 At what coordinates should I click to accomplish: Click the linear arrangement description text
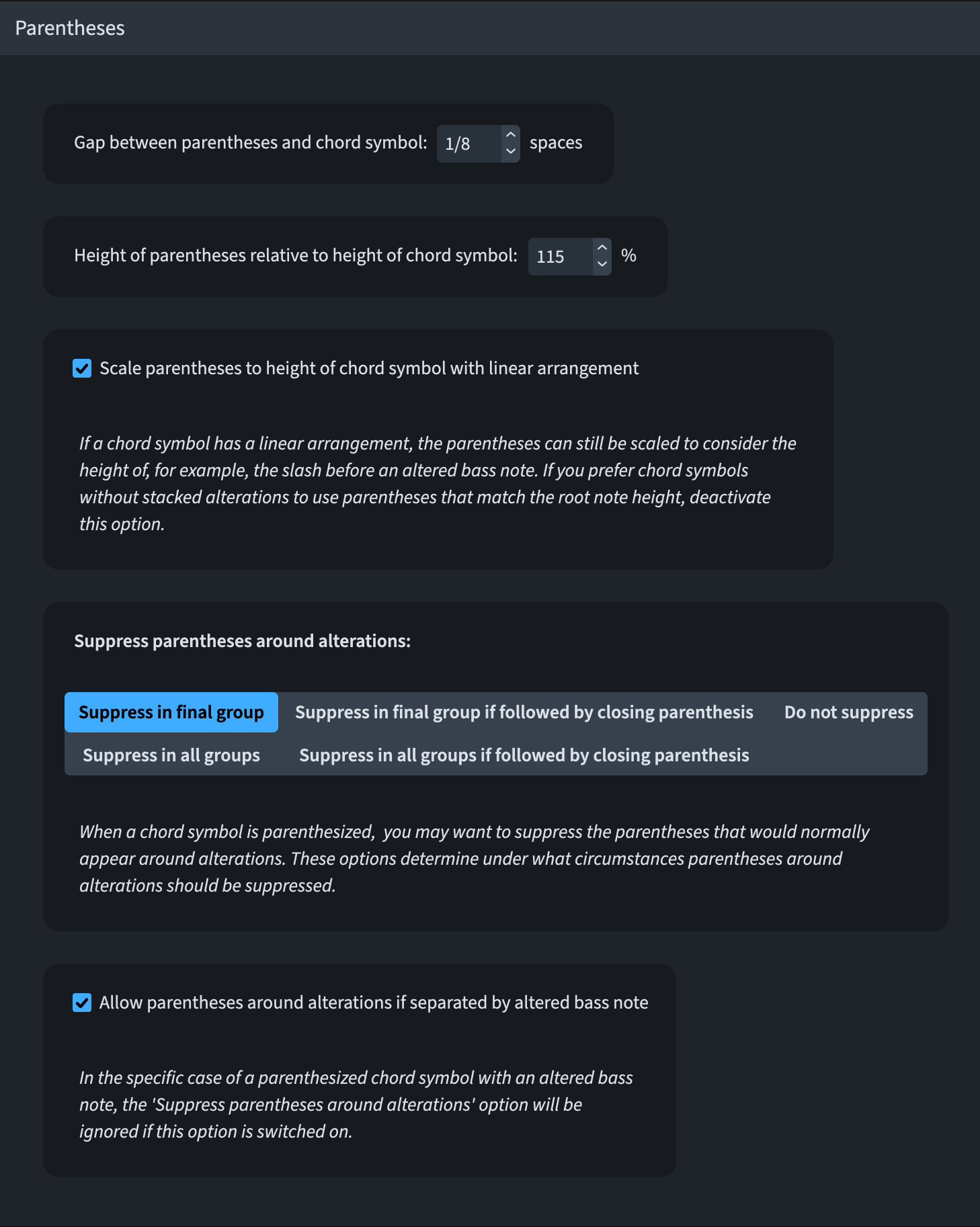tap(437, 483)
